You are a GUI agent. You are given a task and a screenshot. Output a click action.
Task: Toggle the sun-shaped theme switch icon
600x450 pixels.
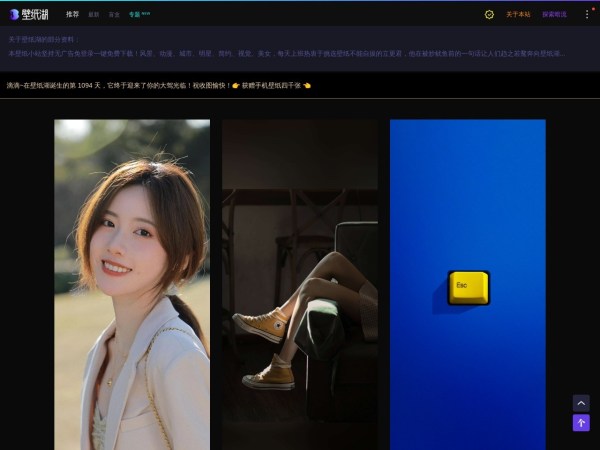[x=489, y=14]
